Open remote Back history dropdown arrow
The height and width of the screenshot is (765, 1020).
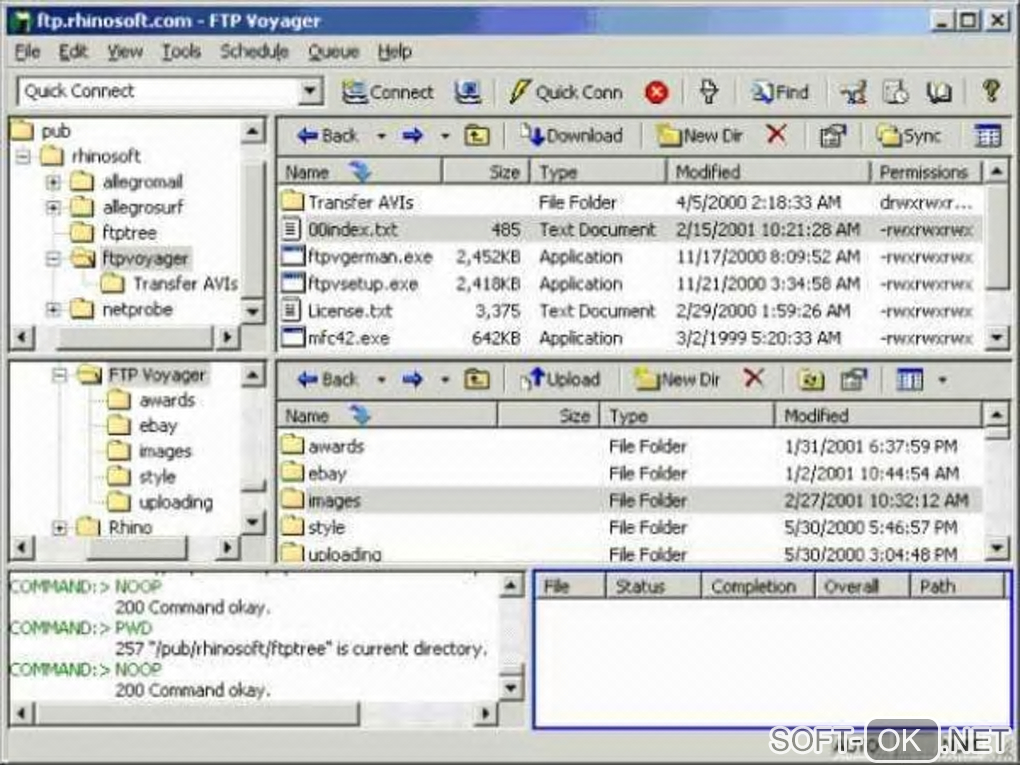pos(381,137)
